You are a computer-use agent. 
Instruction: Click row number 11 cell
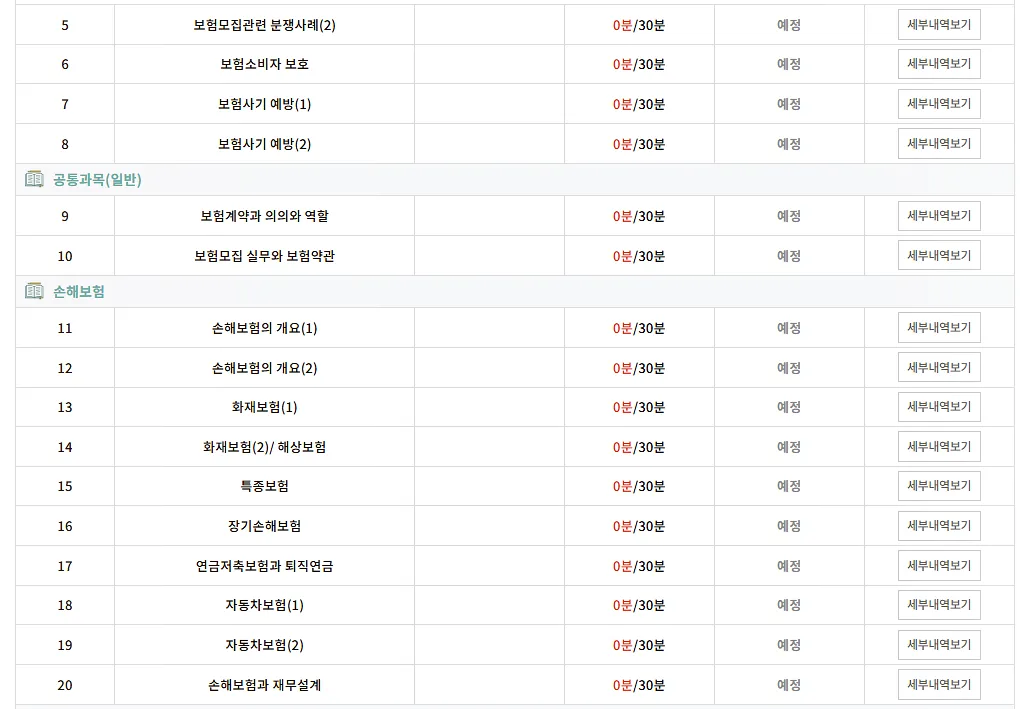click(x=64, y=327)
